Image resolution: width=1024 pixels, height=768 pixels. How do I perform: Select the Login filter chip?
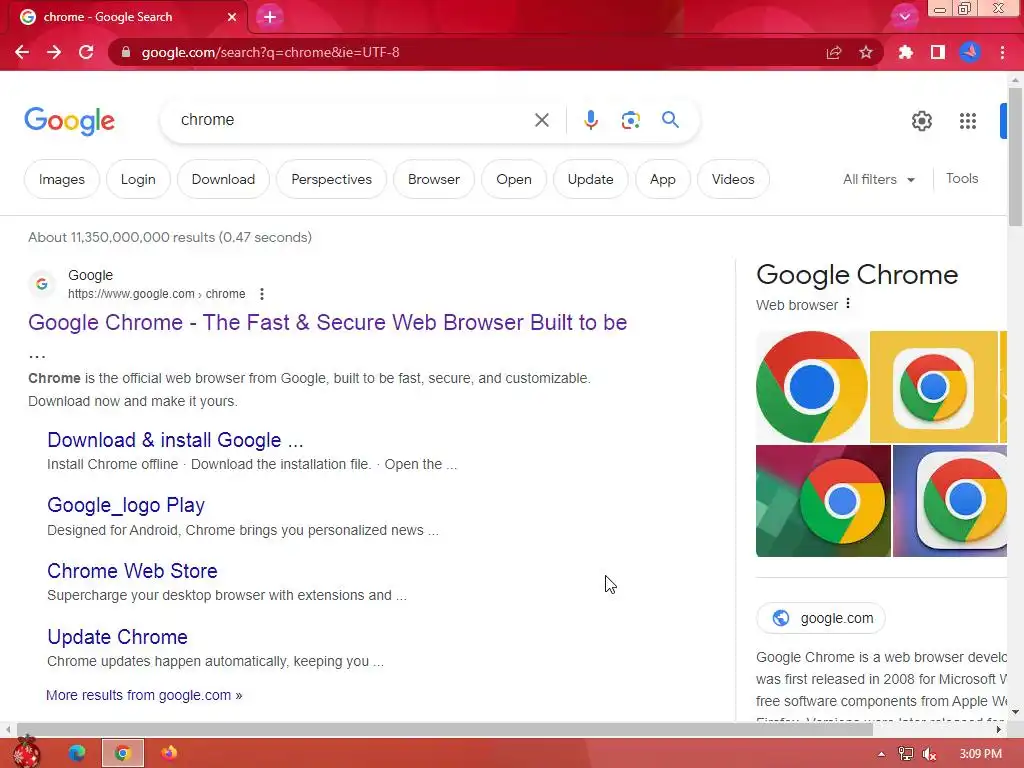click(x=138, y=179)
